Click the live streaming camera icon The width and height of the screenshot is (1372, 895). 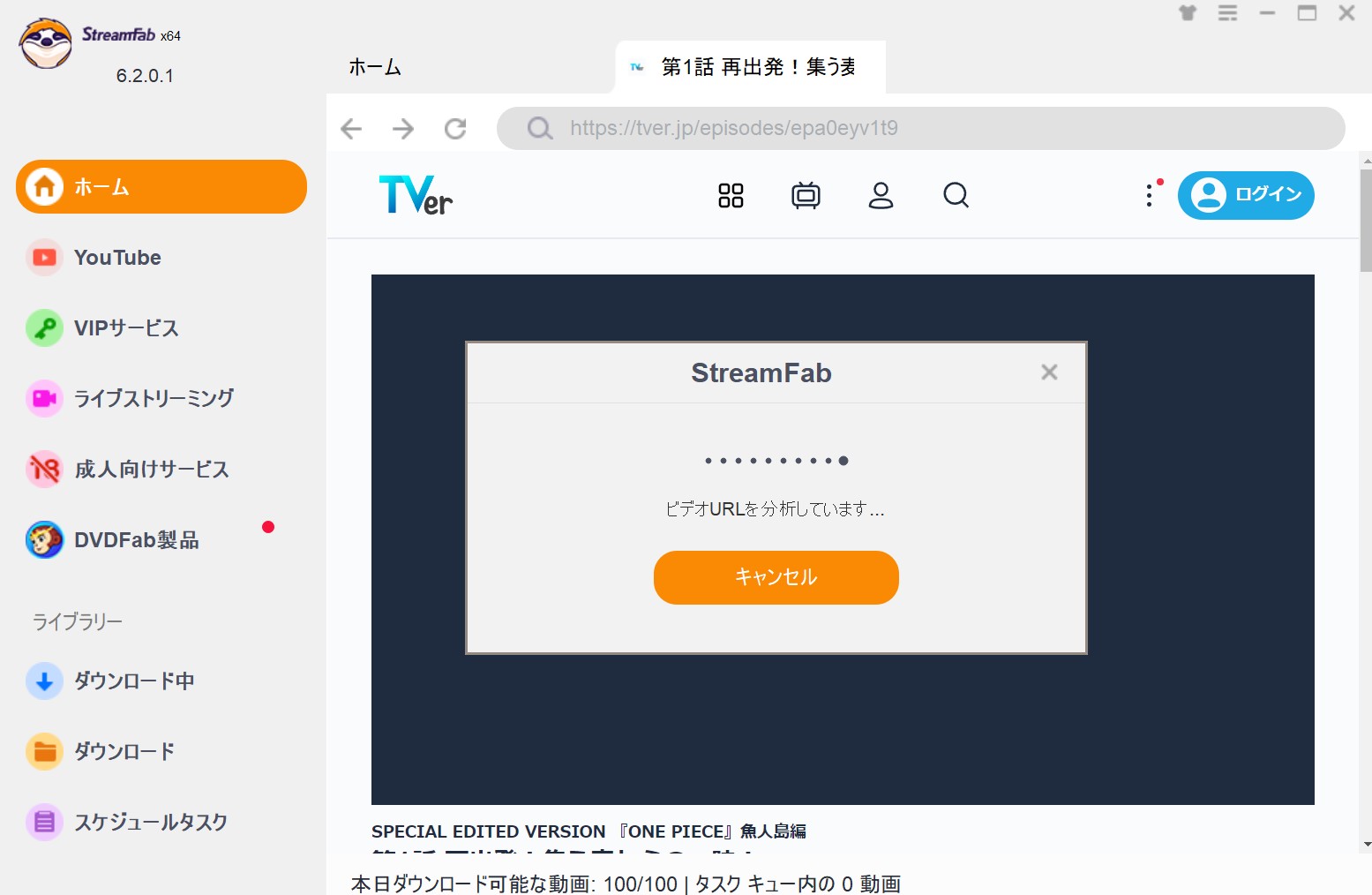(44, 399)
